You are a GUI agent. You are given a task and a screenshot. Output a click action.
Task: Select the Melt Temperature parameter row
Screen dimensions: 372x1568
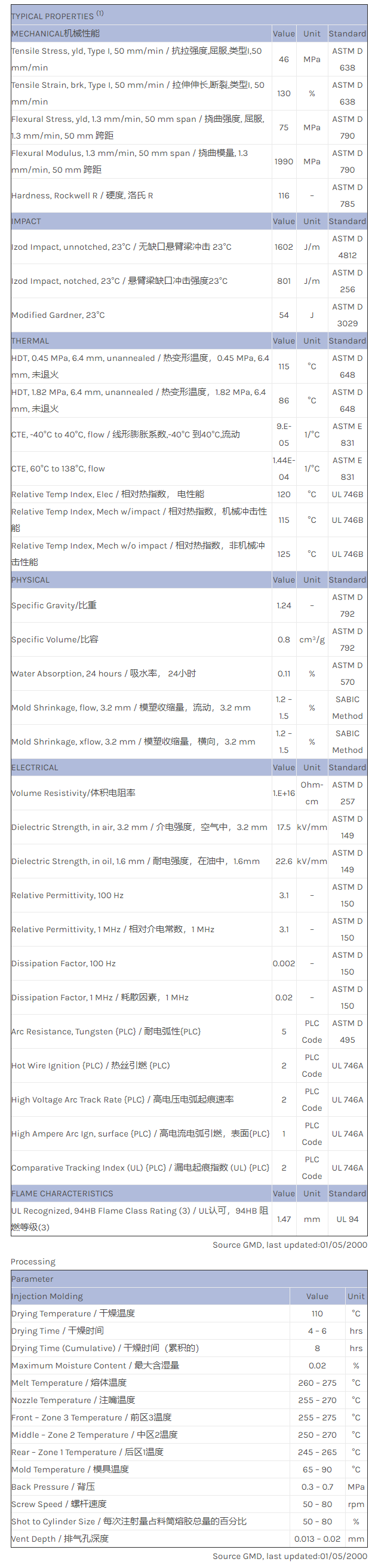[x=69, y=1382]
